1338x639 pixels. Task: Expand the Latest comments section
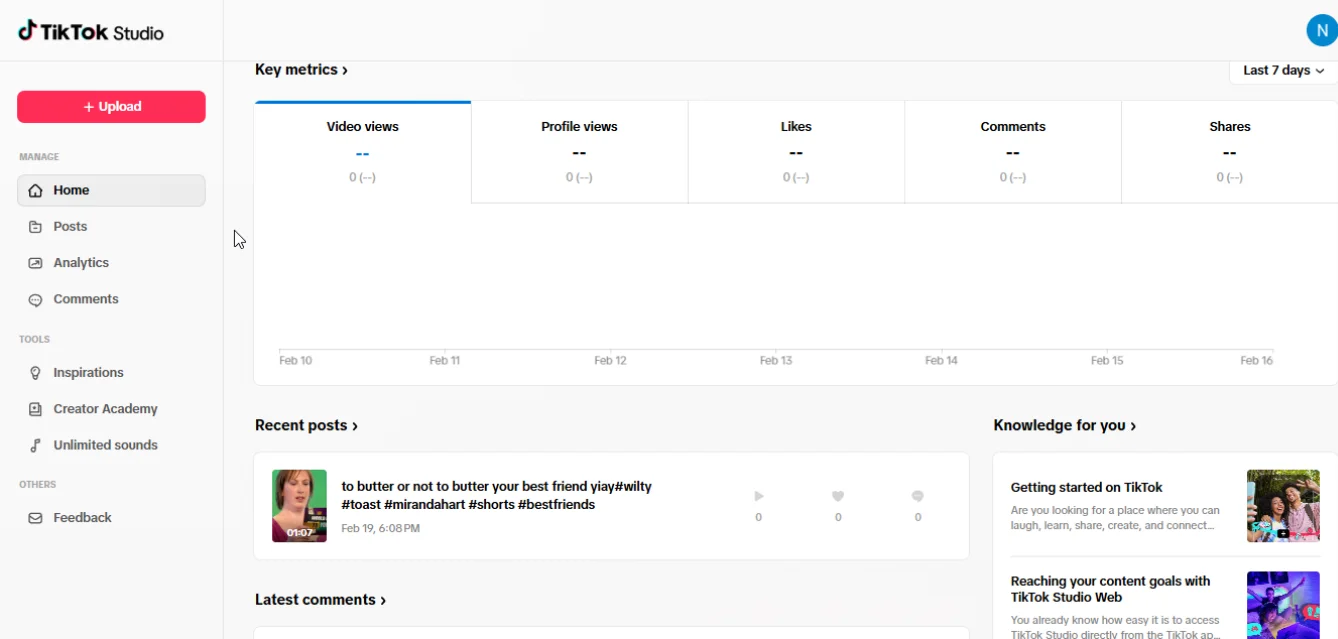pos(320,600)
